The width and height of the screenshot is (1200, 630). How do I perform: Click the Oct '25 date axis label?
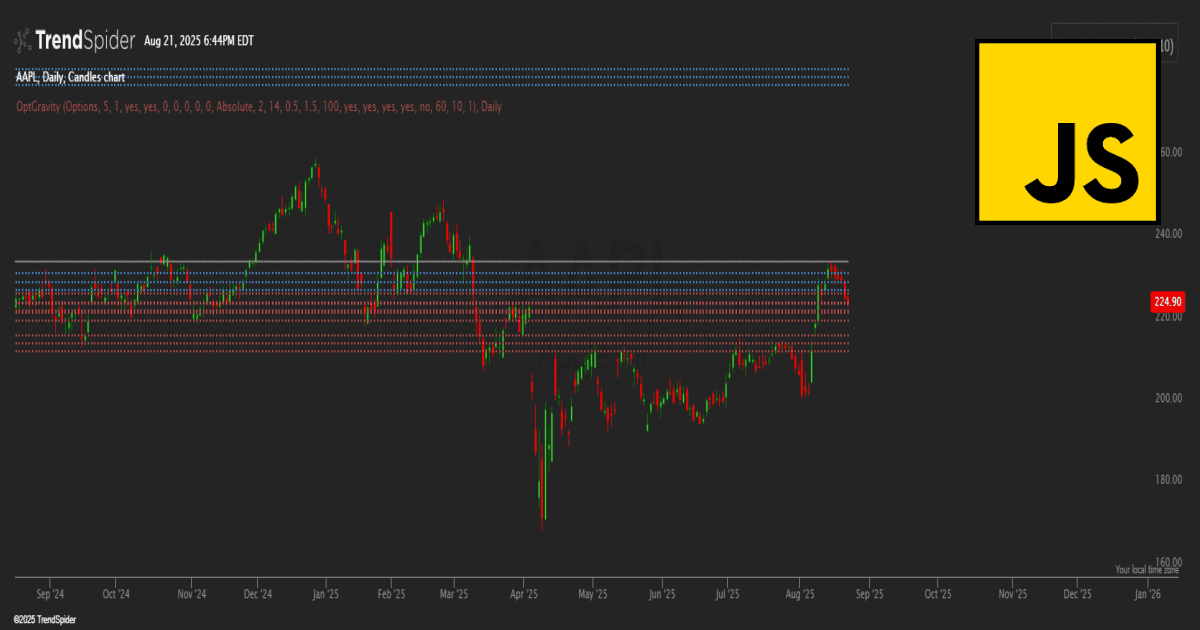[x=937, y=594]
